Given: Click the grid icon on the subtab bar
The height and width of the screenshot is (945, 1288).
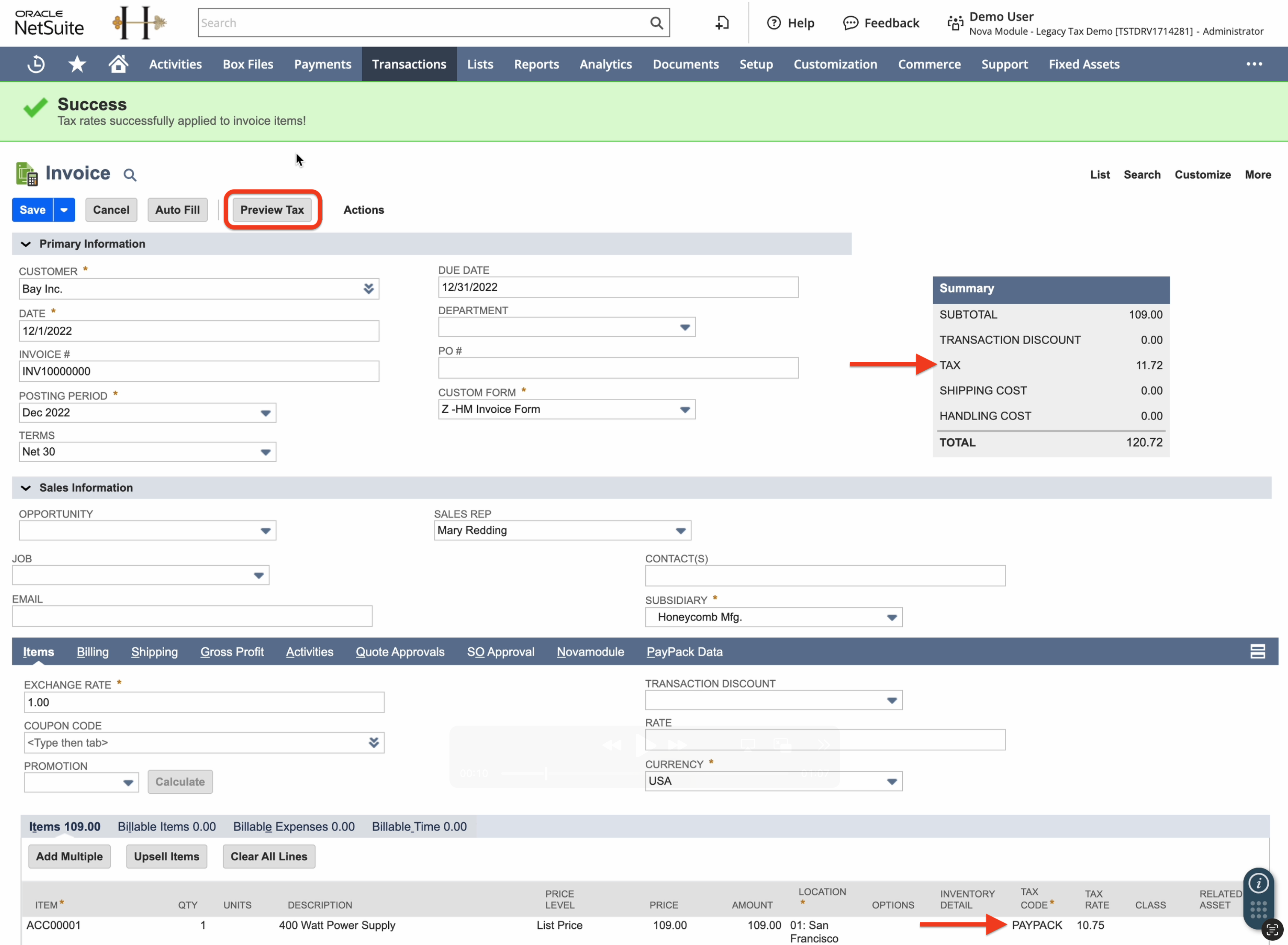Looking at the screenshot, I should point(1258,651).
